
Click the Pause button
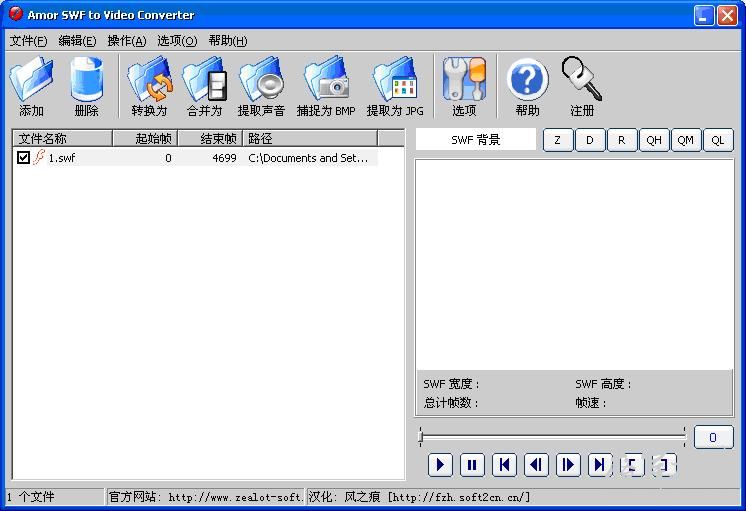[x=472, y=465]
